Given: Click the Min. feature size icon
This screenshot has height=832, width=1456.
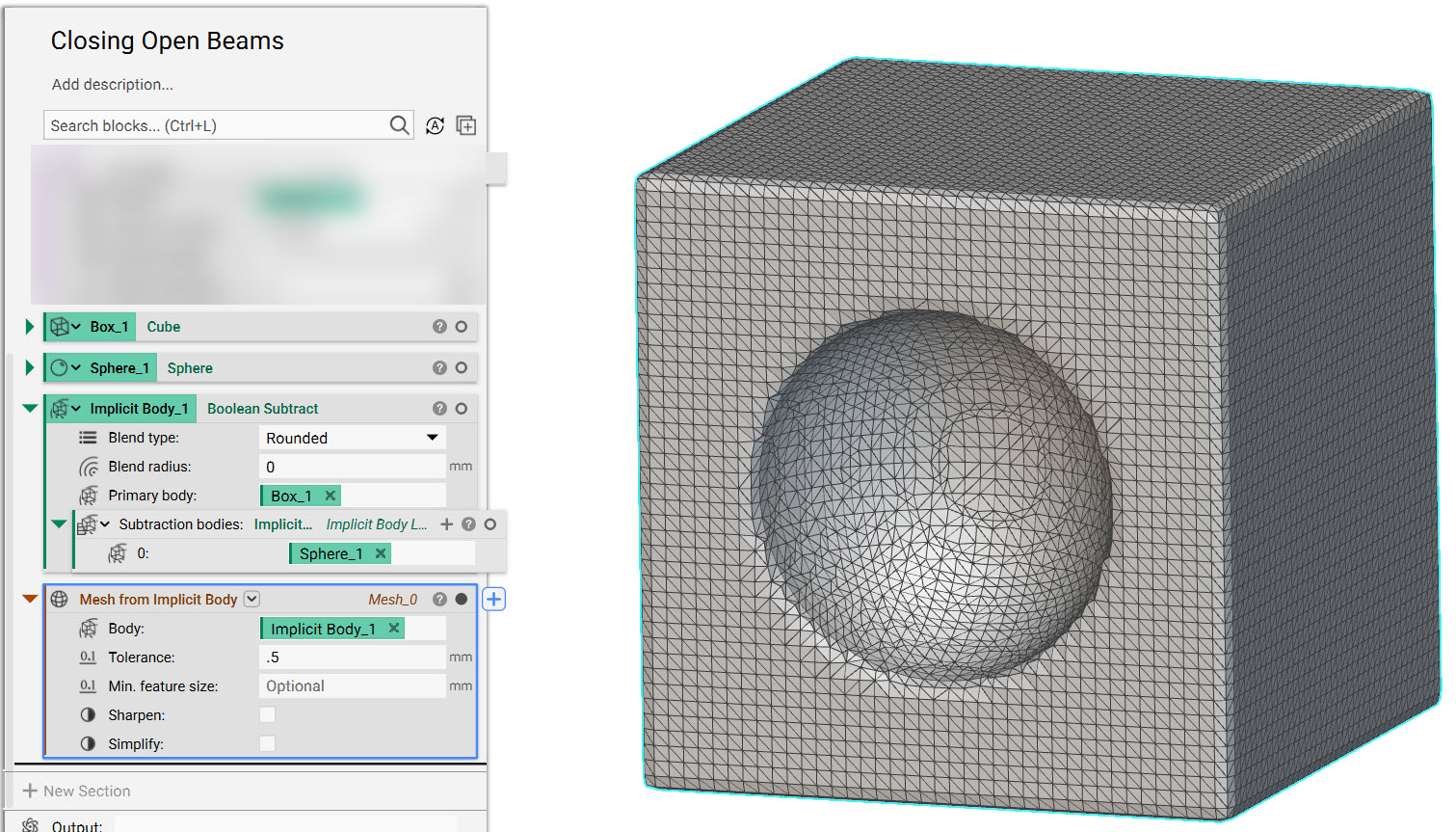Looking at the screenshot, I should coord(88,686).
